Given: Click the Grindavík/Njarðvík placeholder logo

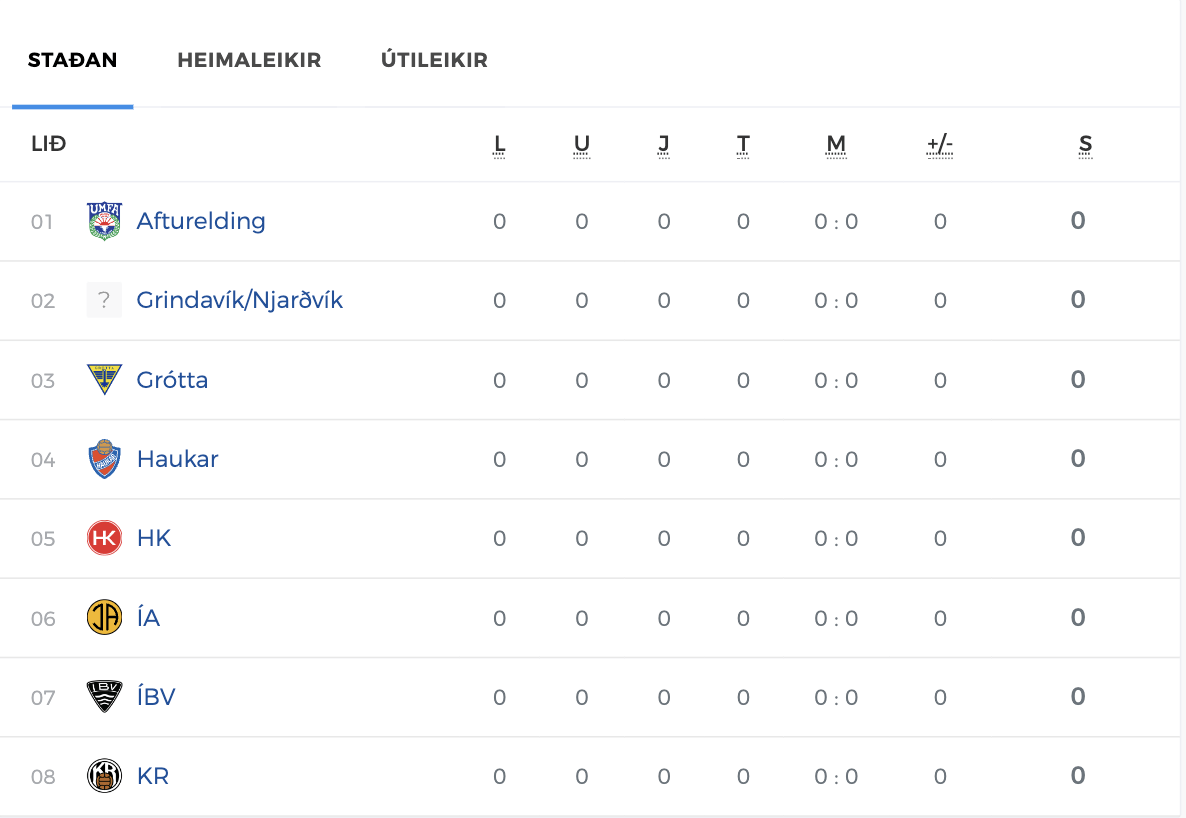Looking at the screenshot, I should 104,300.
